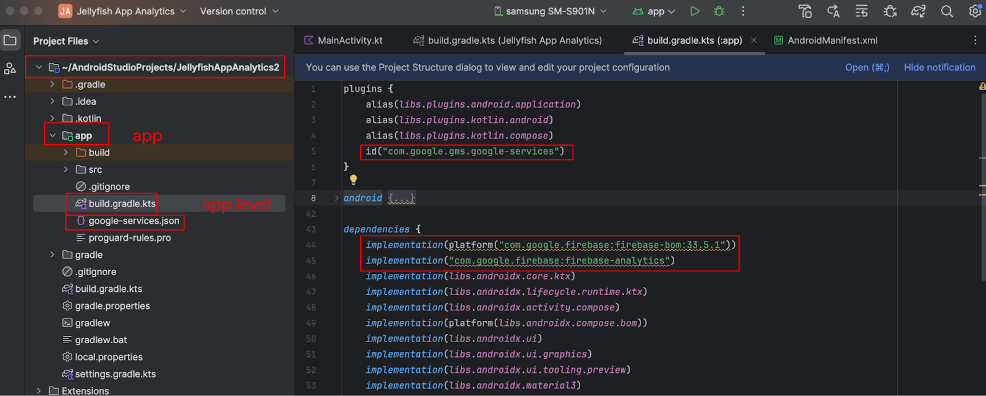The height and width of the screenshot is (396, 986).
Task: Click the google-services.json file icon
Action: pyautogui.click(x=80, y=221)
